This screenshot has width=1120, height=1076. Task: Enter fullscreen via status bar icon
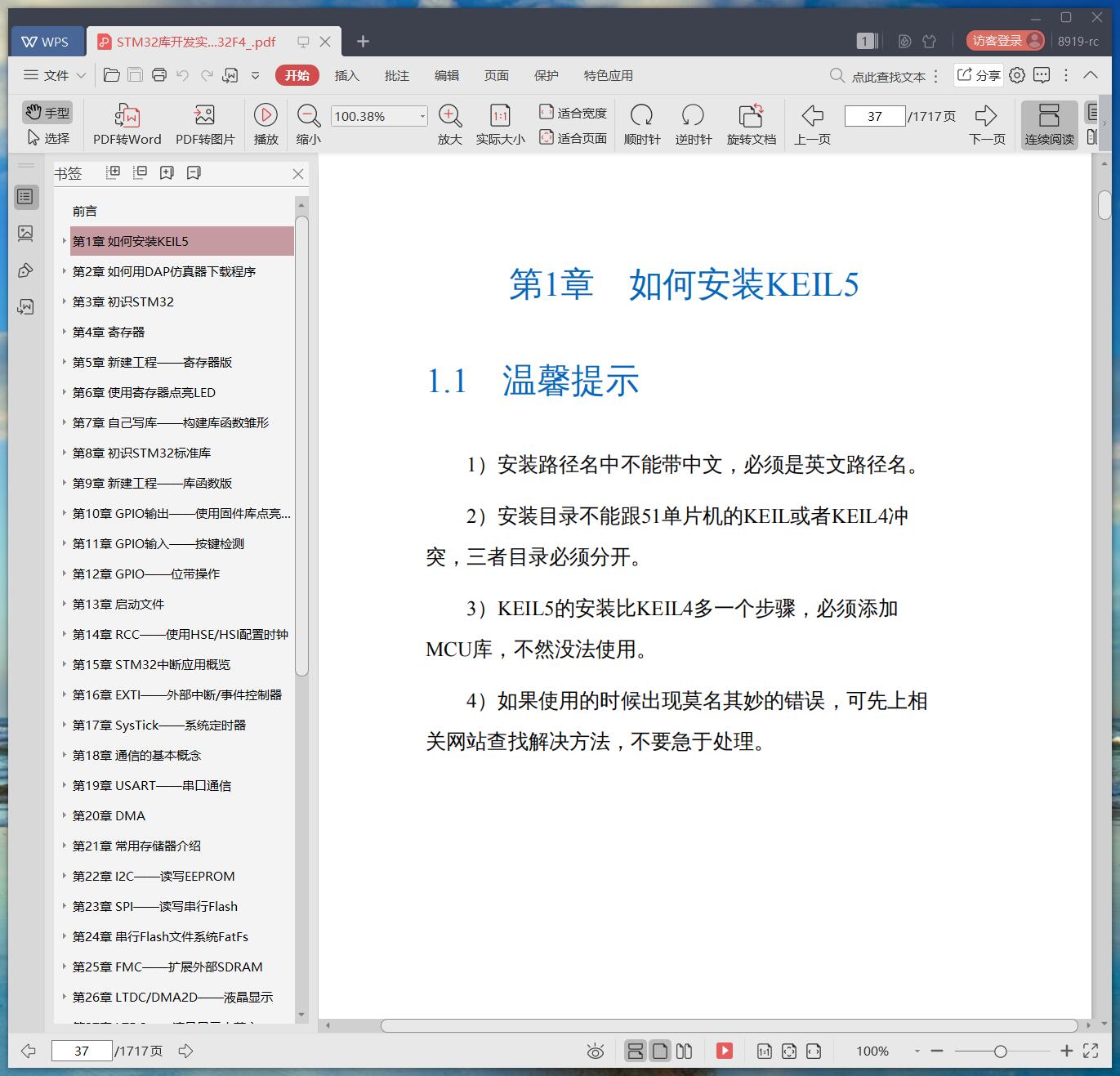coord(1091,1051)
